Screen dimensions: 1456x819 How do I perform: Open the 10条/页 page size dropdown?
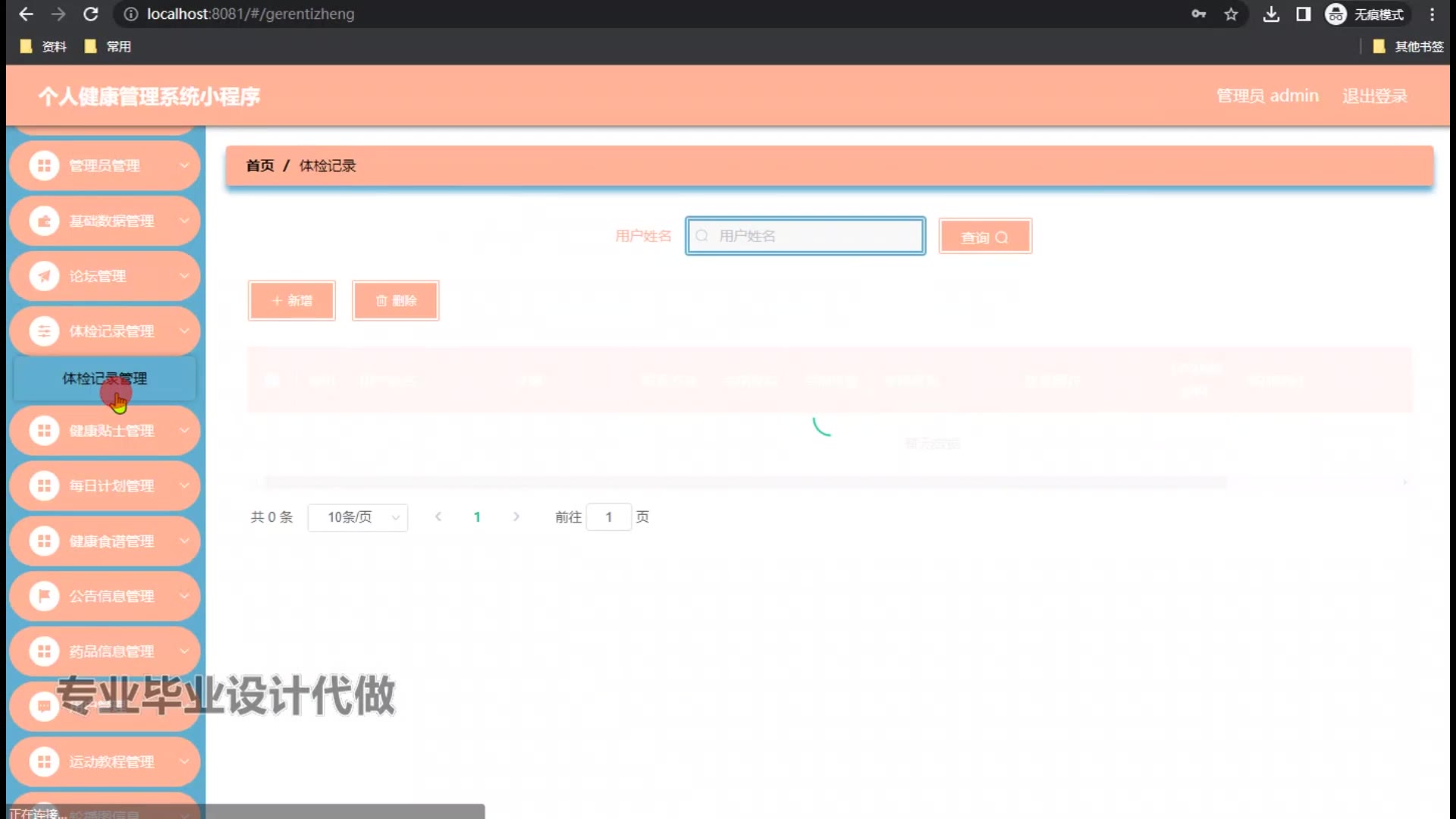pos(358,517)
